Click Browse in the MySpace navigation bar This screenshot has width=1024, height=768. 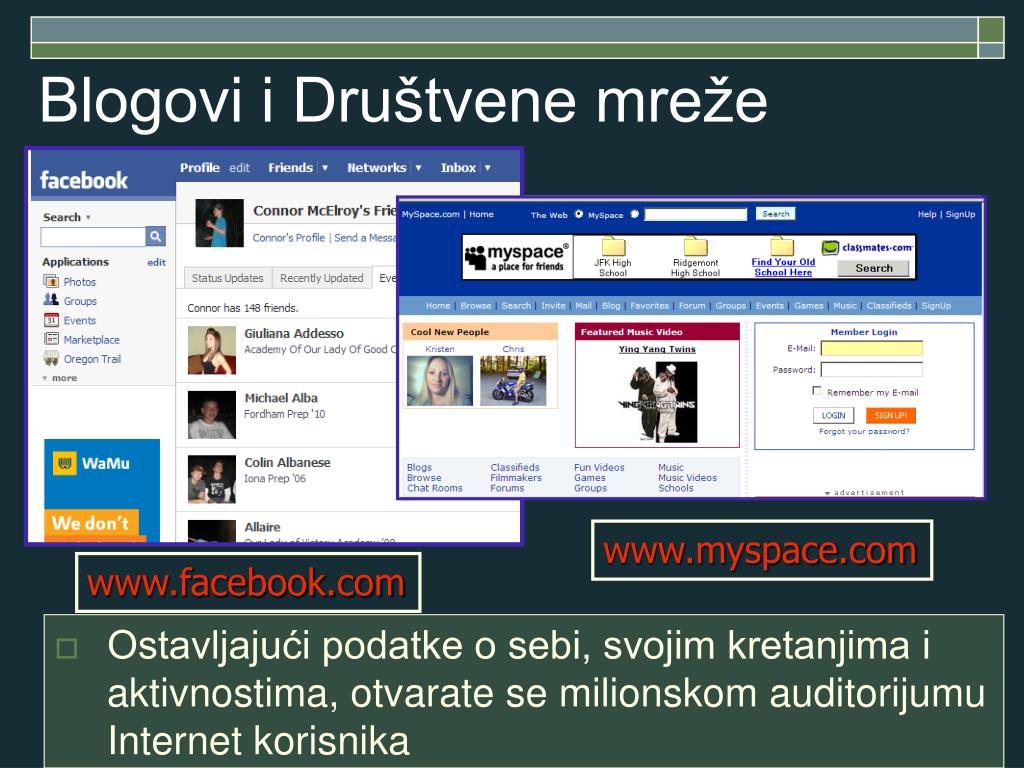pos(475,305)
